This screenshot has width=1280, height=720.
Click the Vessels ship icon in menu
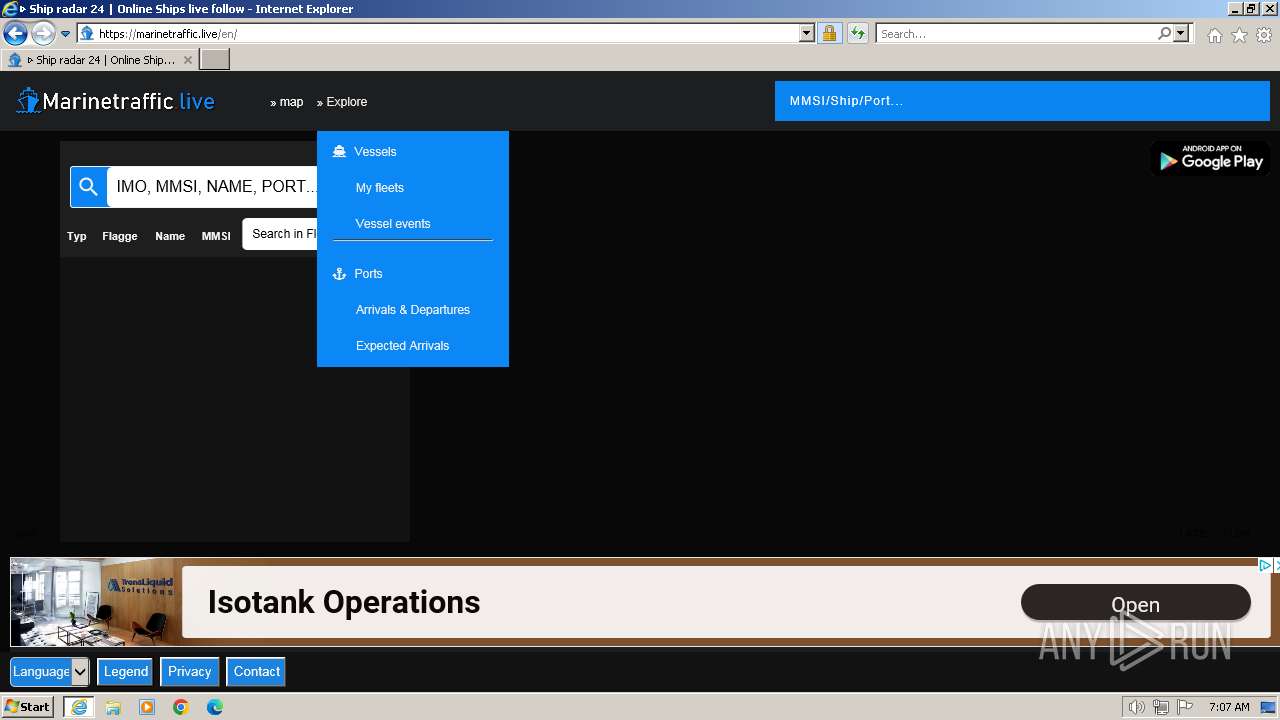(x=339, y=151)
